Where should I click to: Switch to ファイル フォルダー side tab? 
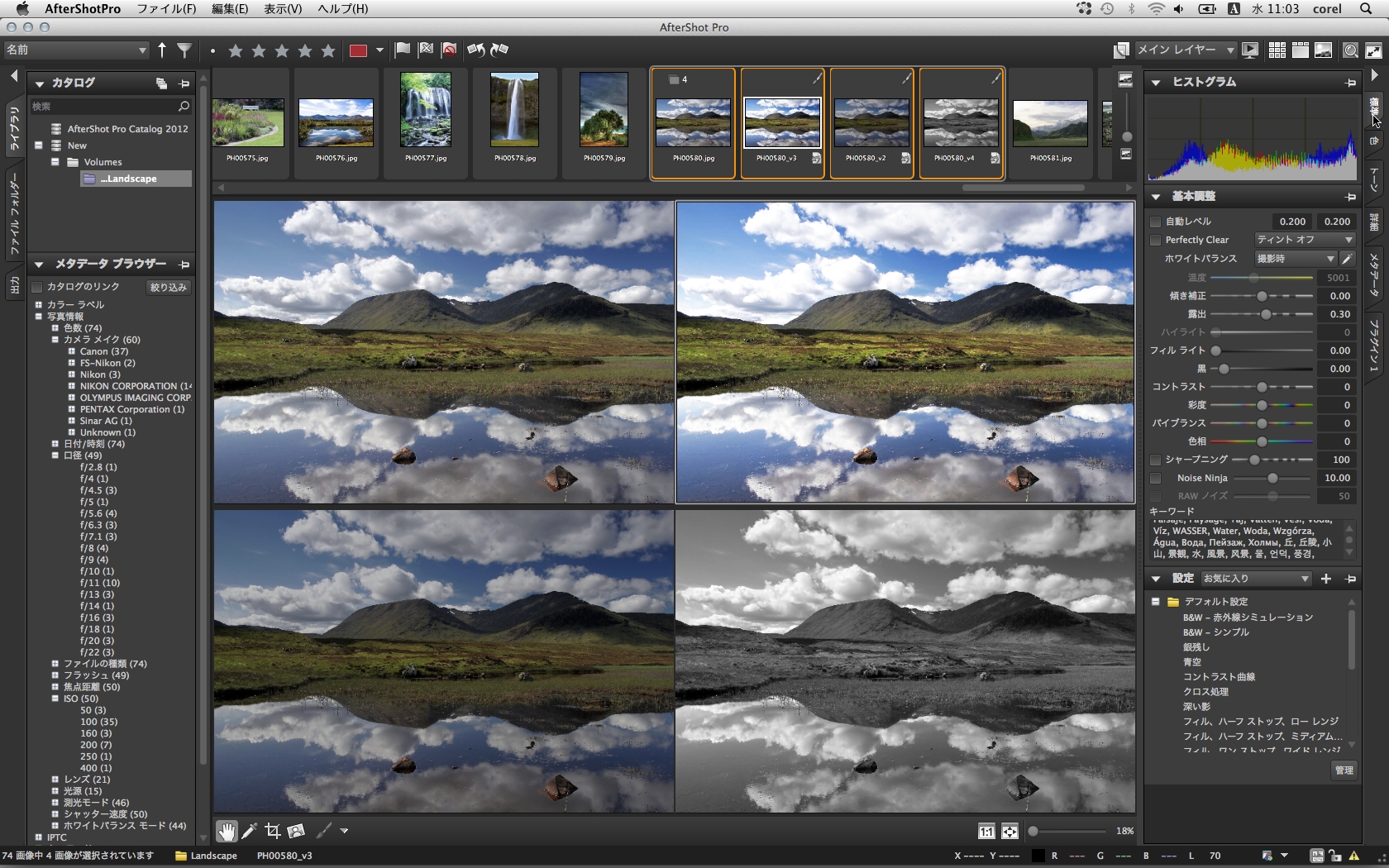14,213
